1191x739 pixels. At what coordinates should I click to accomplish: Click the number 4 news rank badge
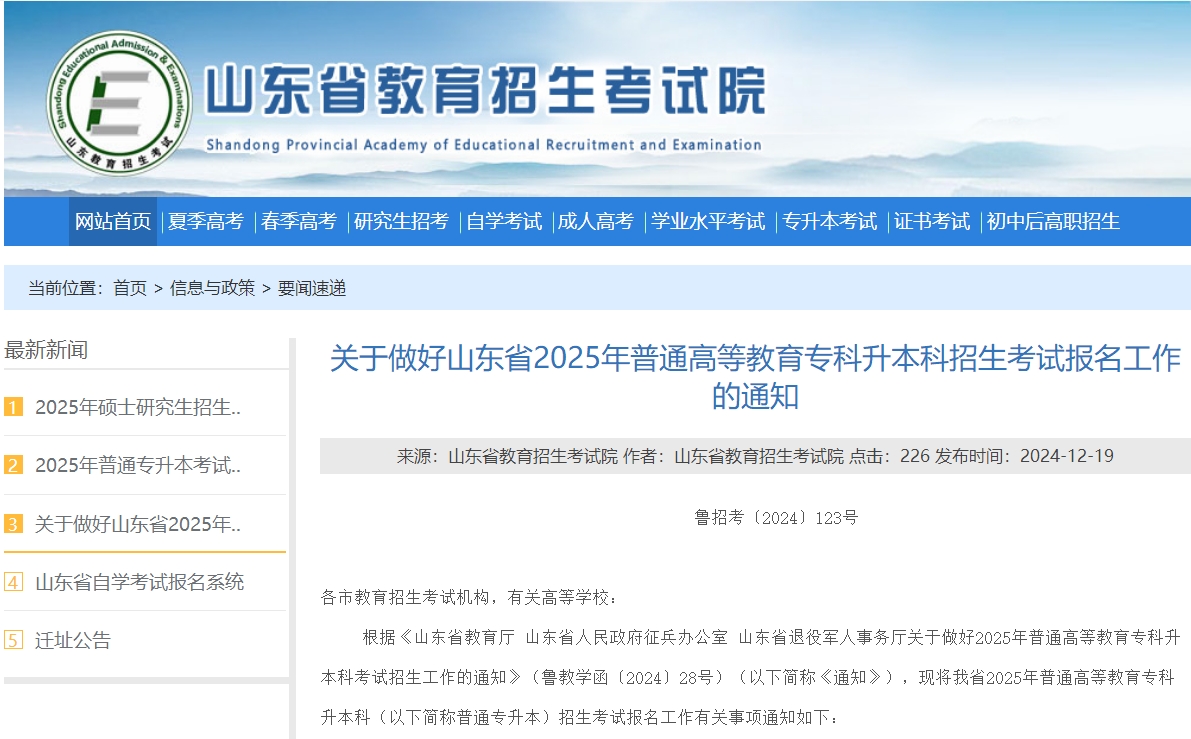click(14, 582)
